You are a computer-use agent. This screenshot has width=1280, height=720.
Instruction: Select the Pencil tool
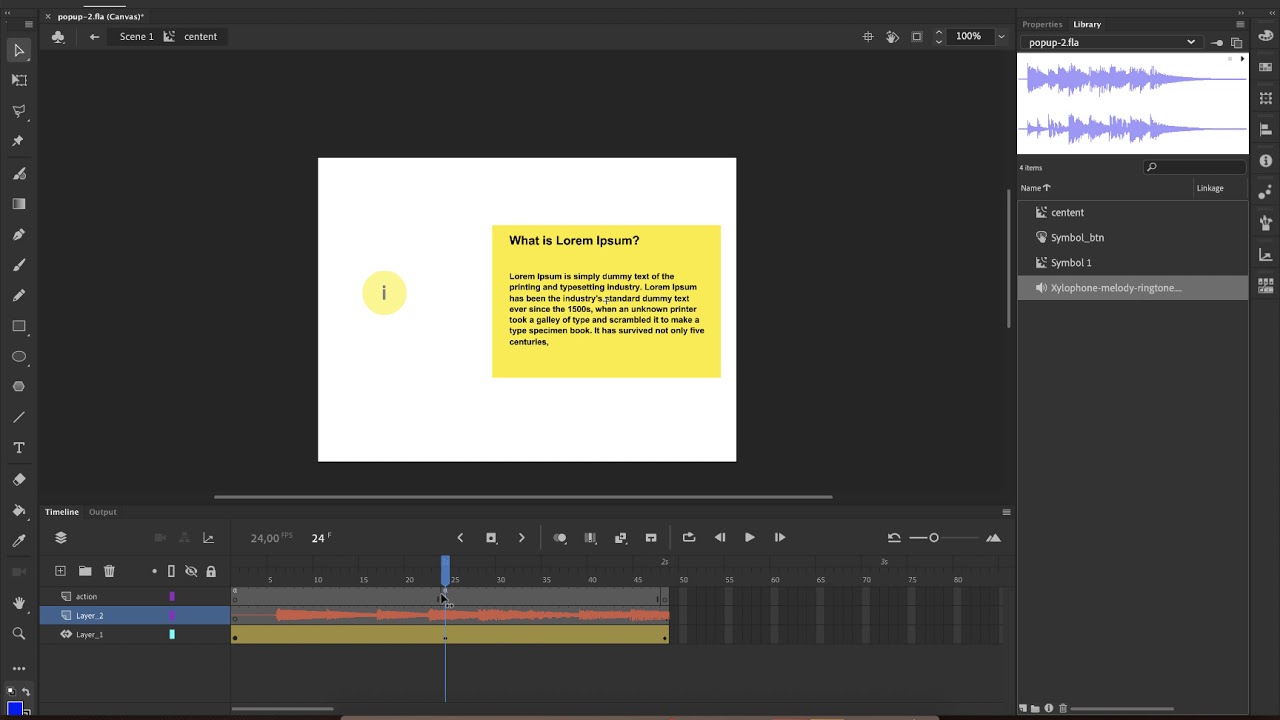pyautogui.click(x=19, y=295)
